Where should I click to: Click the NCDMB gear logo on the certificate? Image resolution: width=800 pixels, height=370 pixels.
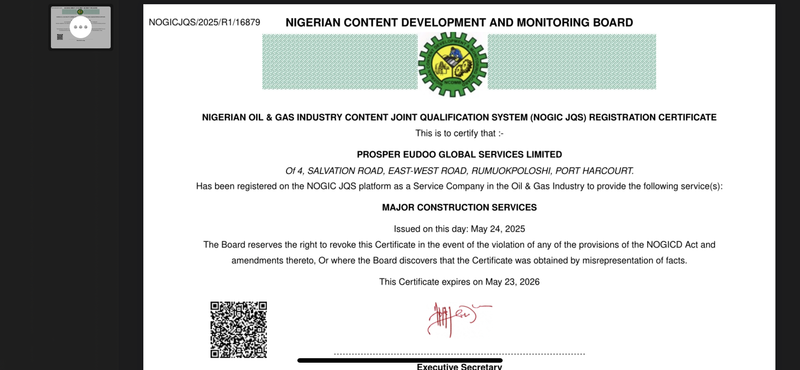click(x=453, y=64)
